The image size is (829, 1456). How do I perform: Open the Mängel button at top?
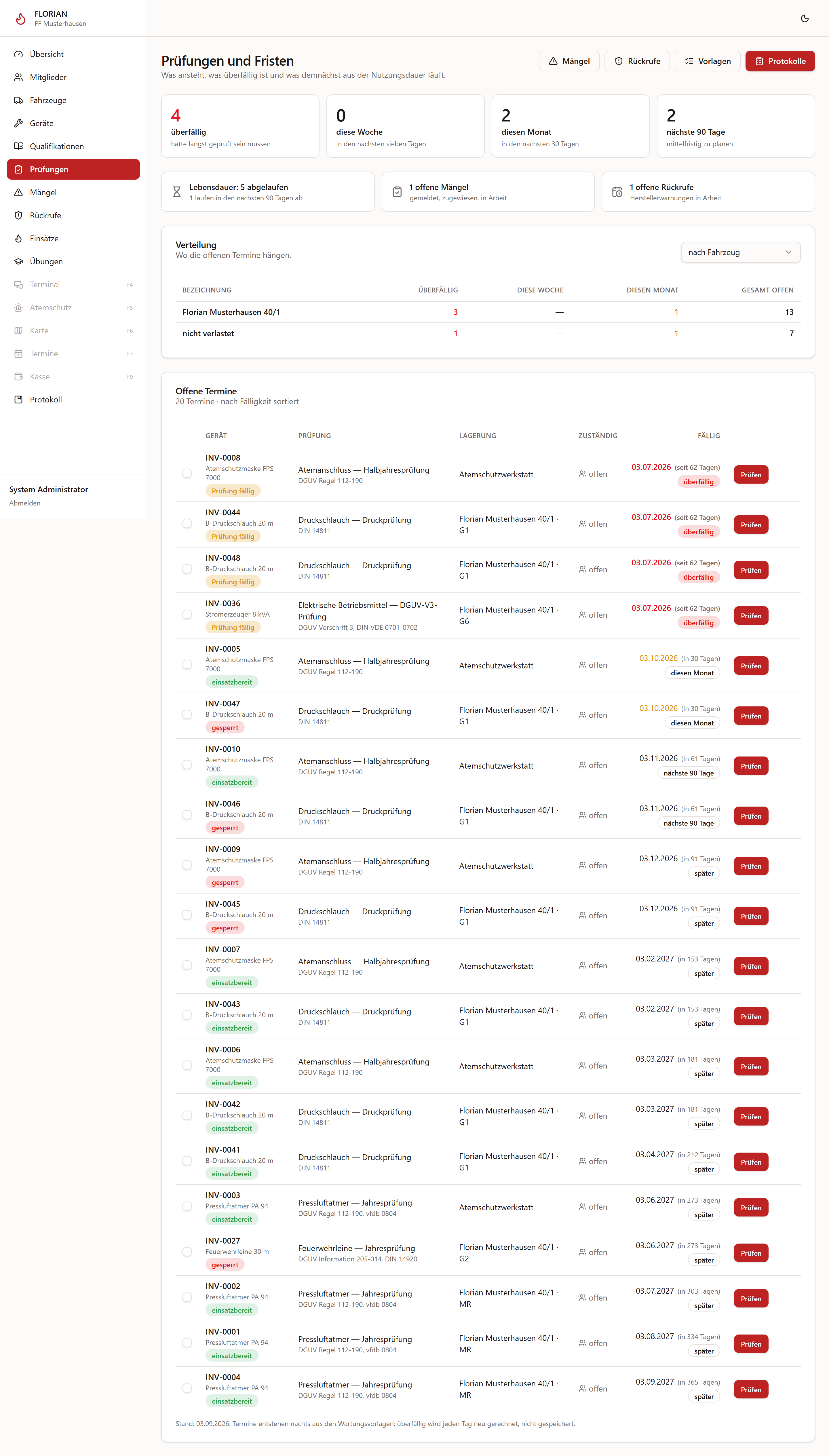pos(569,61)
